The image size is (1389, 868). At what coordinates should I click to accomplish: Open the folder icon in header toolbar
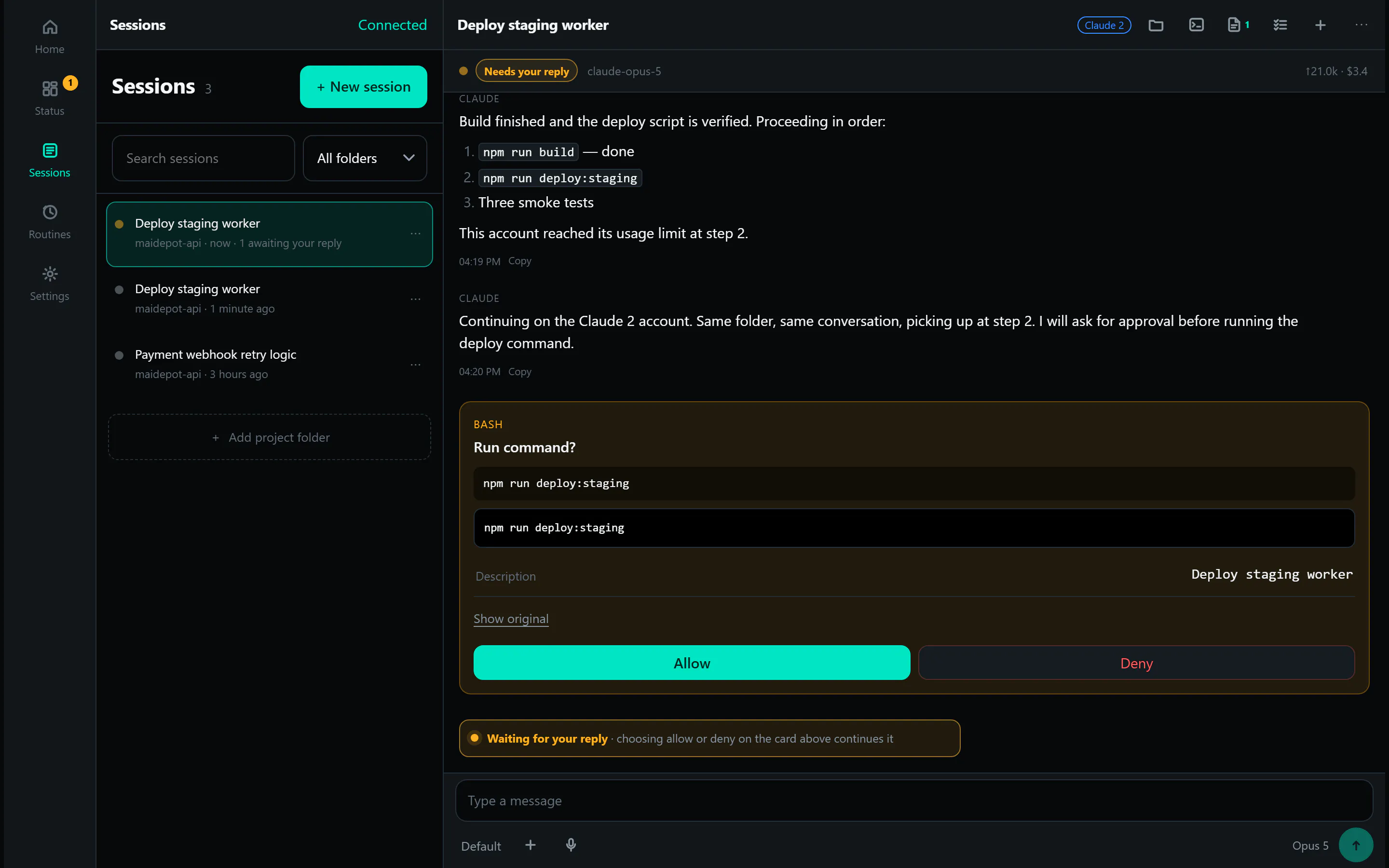(1156, 25)
